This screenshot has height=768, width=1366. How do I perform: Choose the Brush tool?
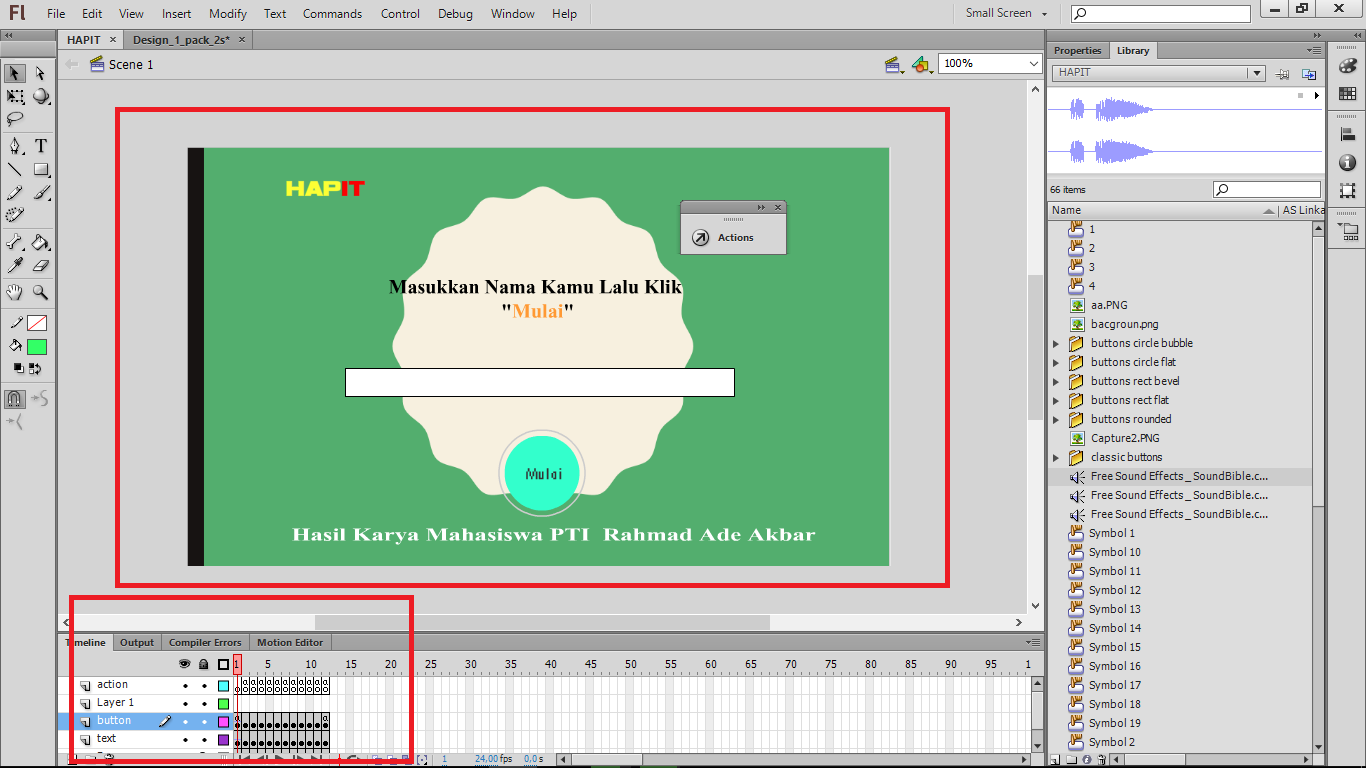coord(40,192)
